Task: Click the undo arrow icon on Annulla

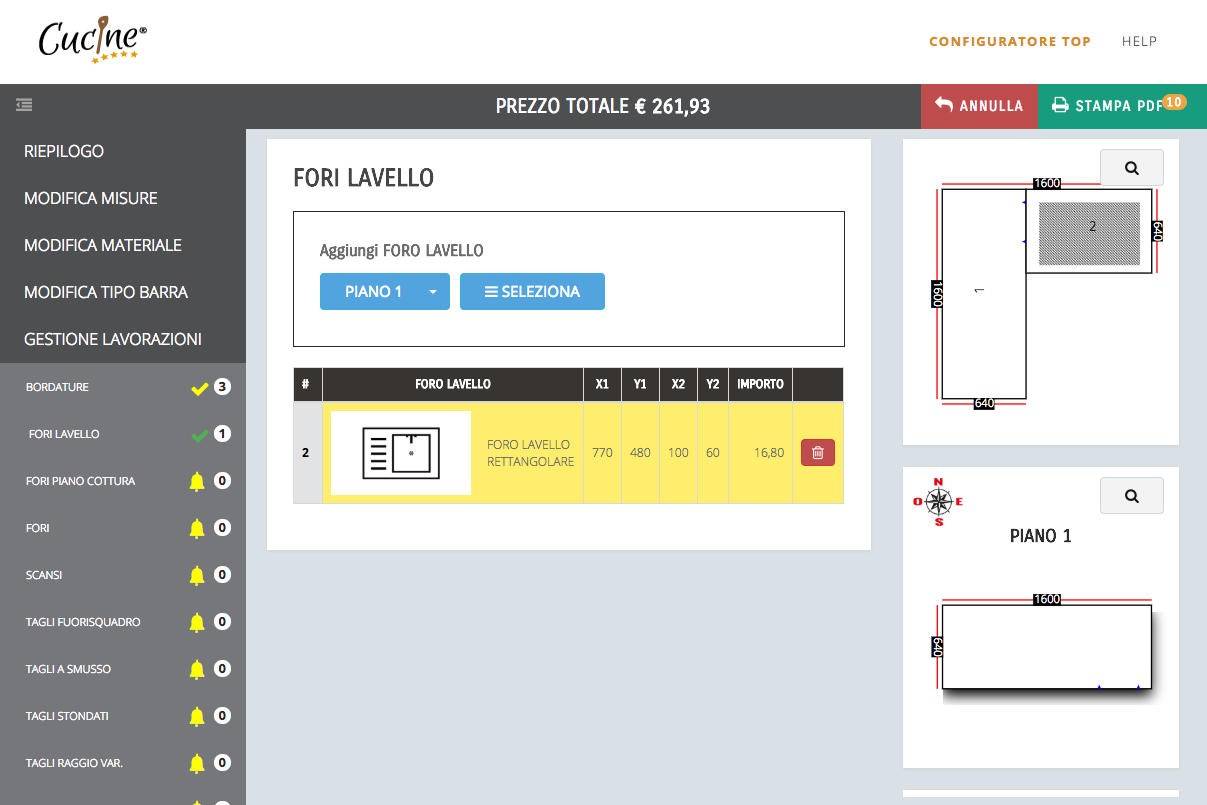Action: 943,104
